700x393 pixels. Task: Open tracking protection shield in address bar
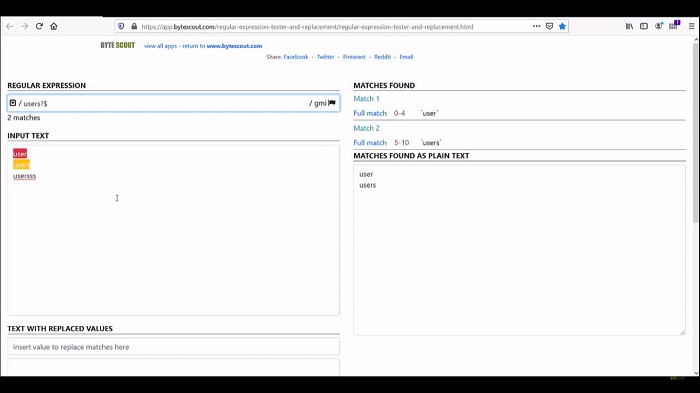121,26
